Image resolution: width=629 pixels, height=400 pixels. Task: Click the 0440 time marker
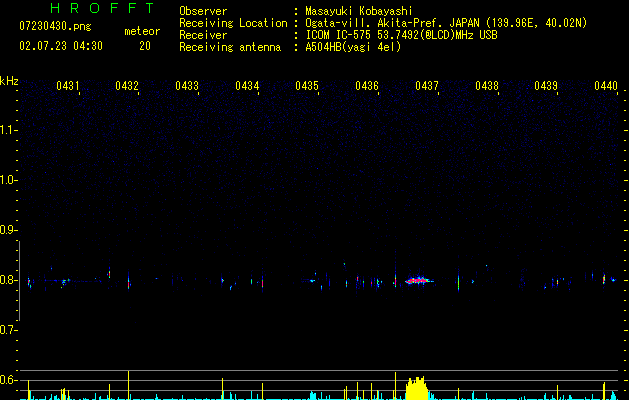click(x=606, y=85)
